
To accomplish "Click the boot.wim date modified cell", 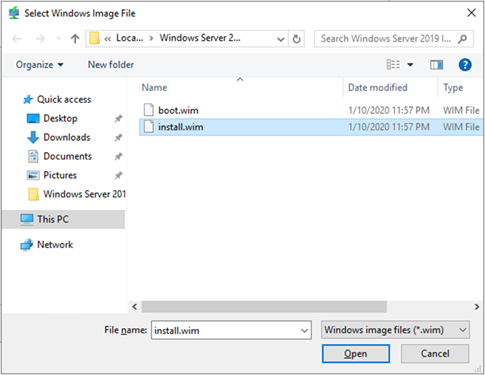I will pyautogui.click(x=389, y=110).
